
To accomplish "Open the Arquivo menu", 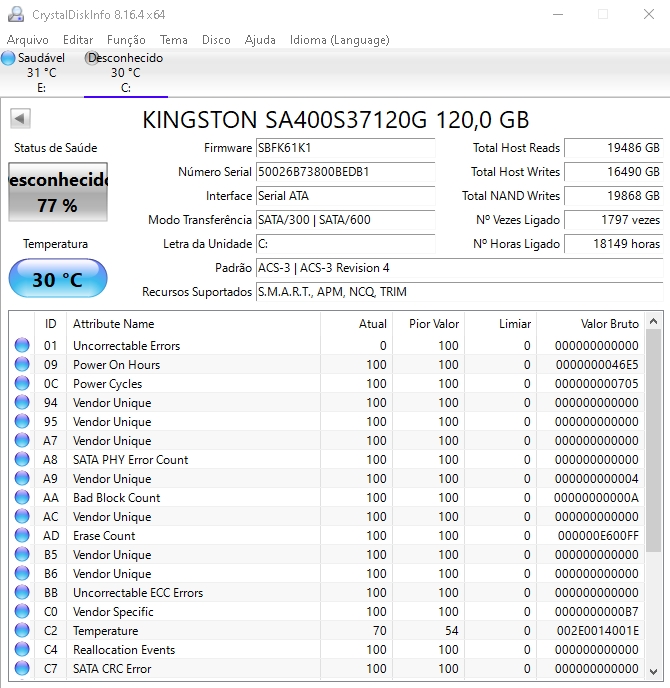I will 28,40.
